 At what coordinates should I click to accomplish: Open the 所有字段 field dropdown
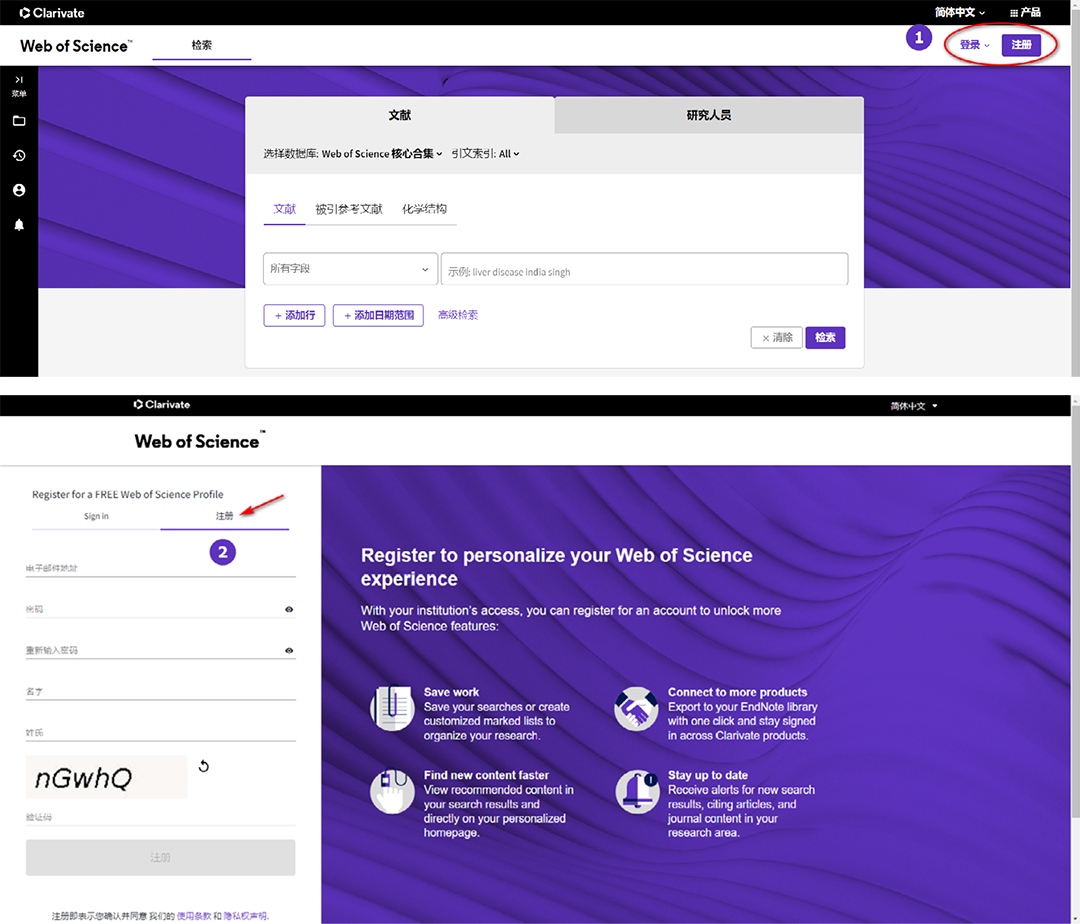coord(350,269)
